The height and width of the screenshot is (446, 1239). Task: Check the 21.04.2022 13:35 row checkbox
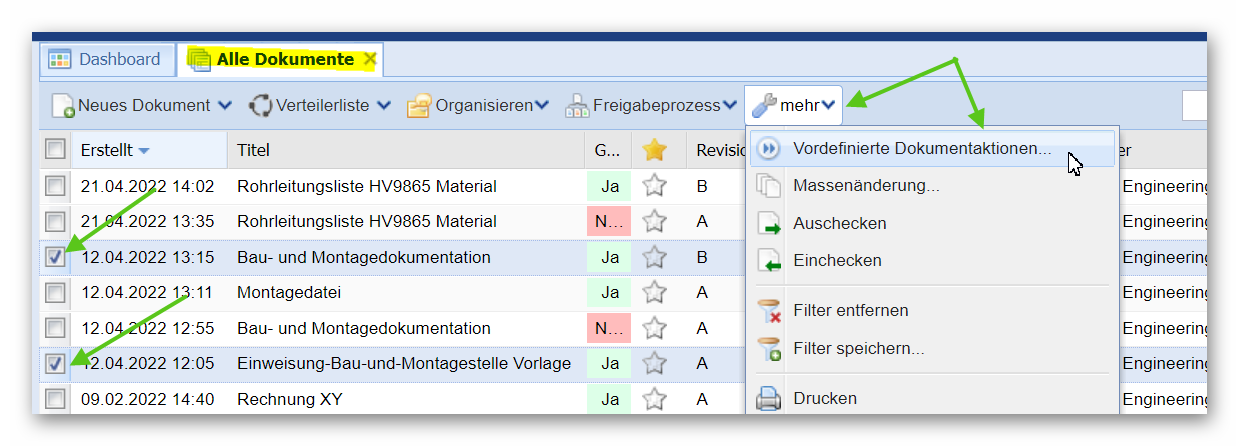point(55,221)
